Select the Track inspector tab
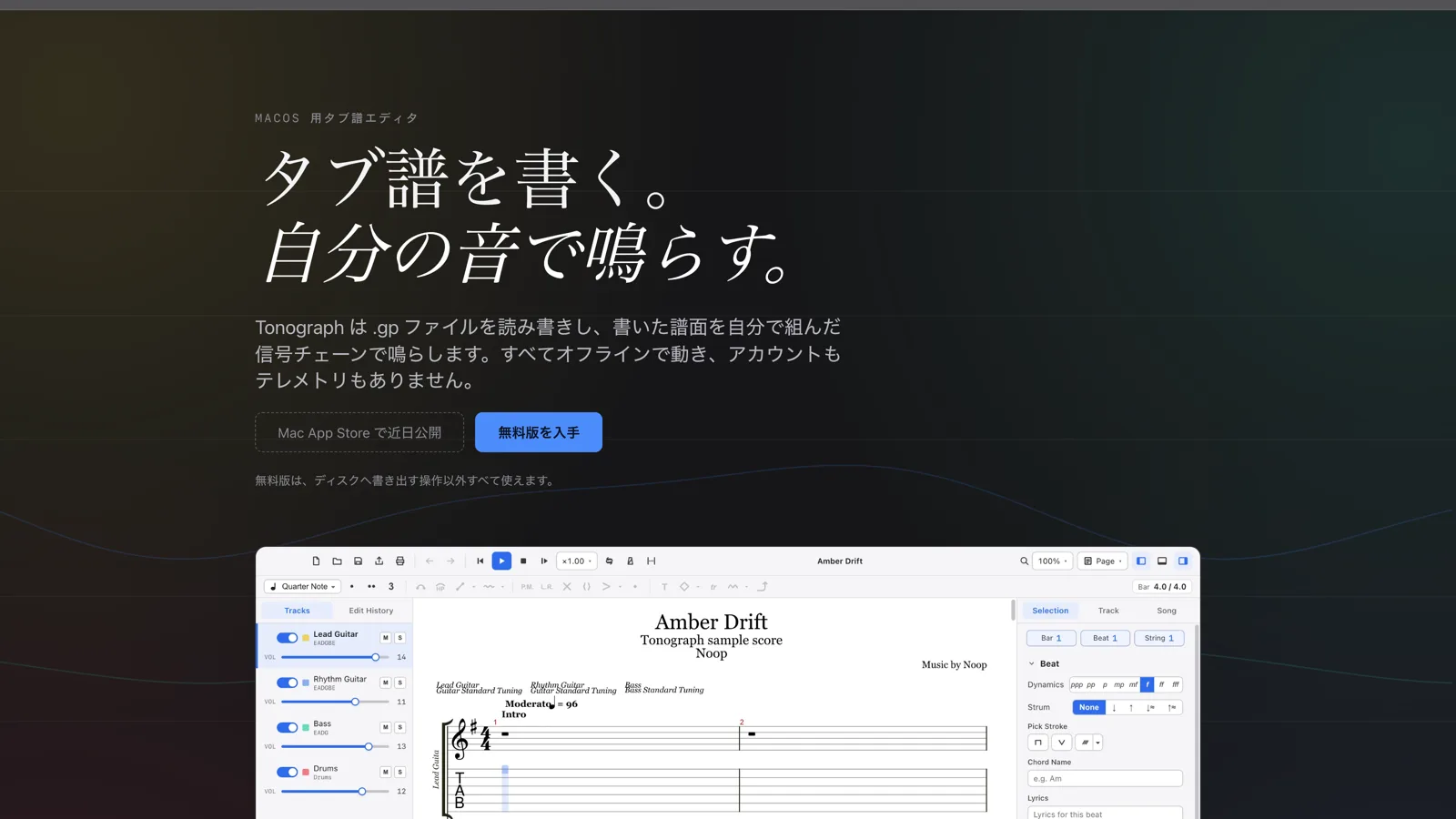The width and height of the screenshot is (1456, 819). [1108, 611]
